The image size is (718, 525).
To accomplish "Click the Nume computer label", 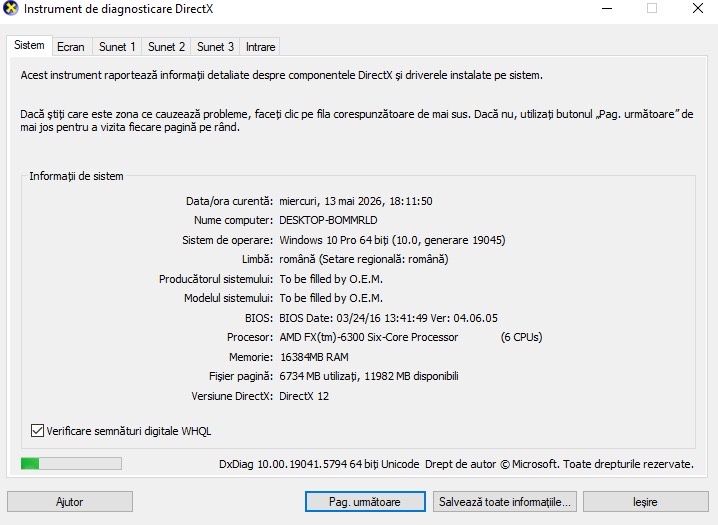I will [x=234, y=220].
